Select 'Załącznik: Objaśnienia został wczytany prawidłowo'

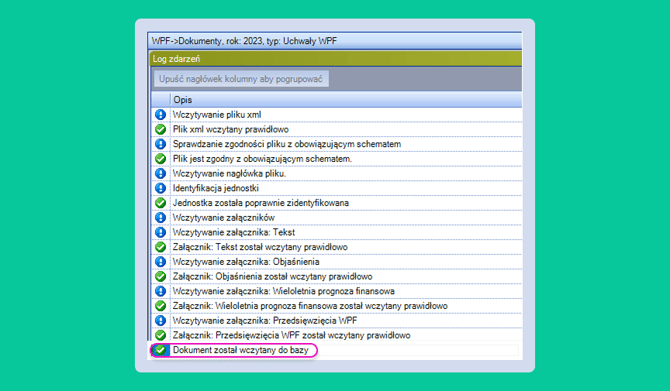(272, 276)
